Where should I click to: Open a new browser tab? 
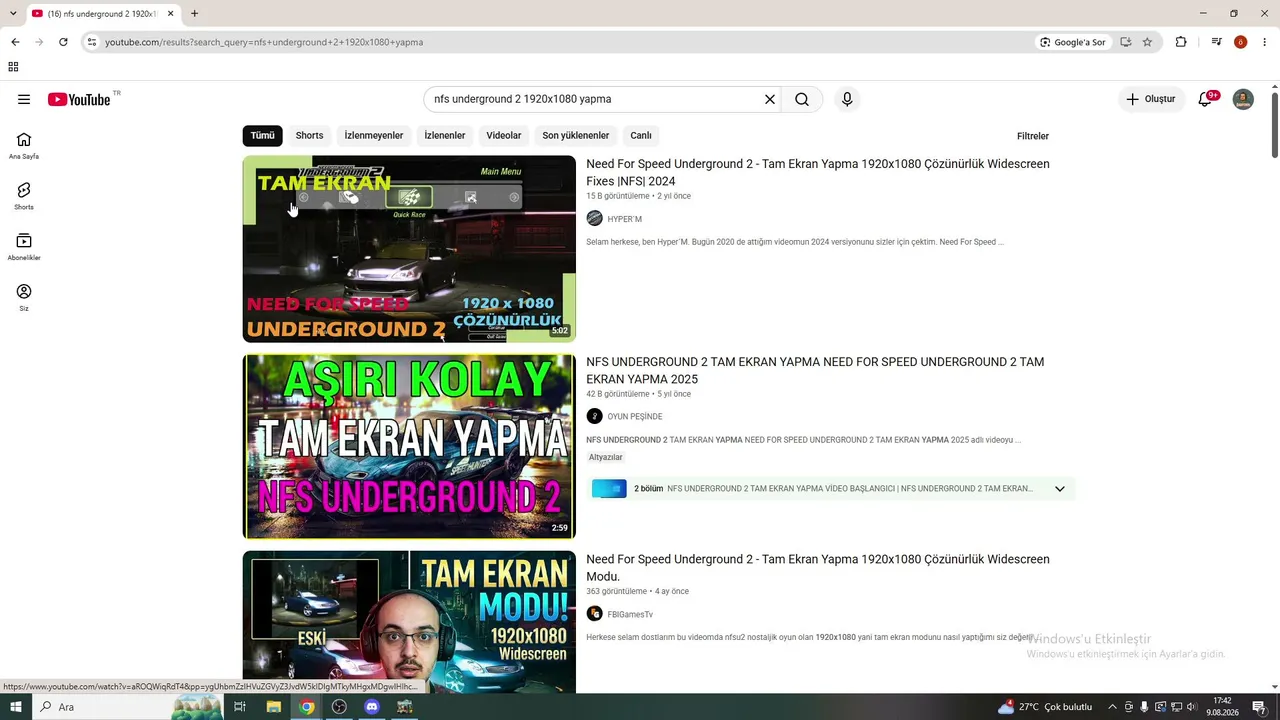click(x=194, y=14)
